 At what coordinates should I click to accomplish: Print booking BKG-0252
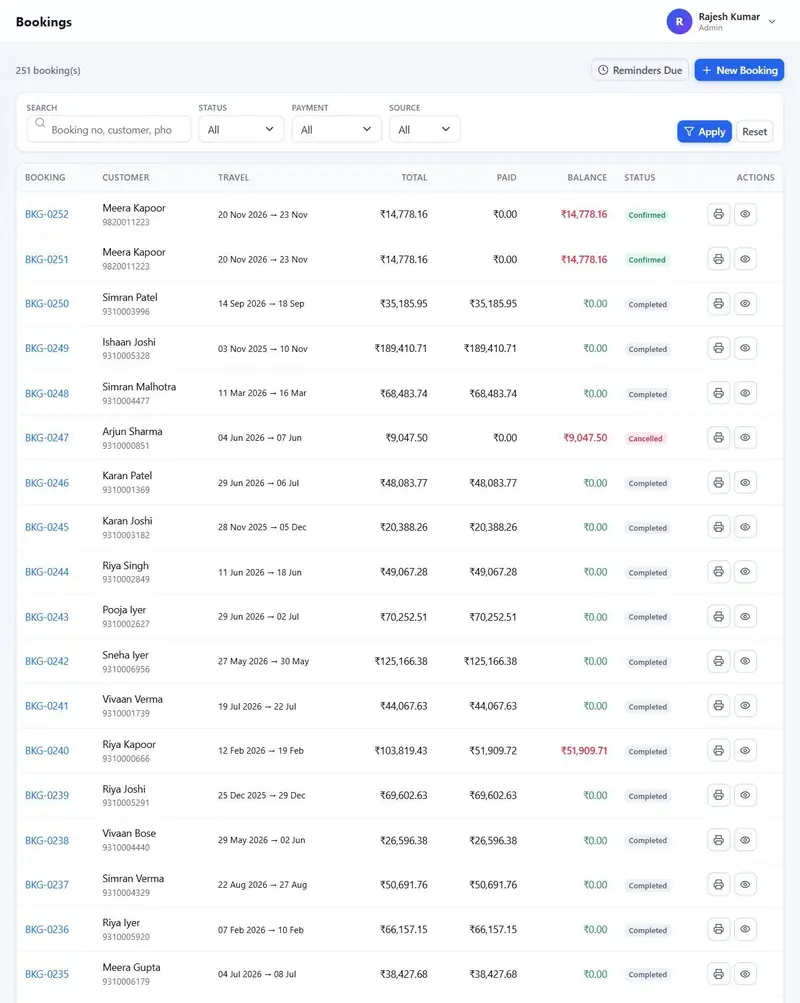(718, 214)
